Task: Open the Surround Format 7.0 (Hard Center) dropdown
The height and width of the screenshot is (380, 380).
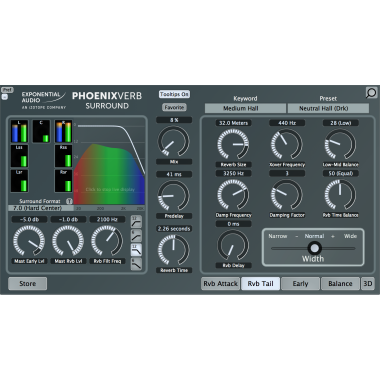Action: coord(41,208)
